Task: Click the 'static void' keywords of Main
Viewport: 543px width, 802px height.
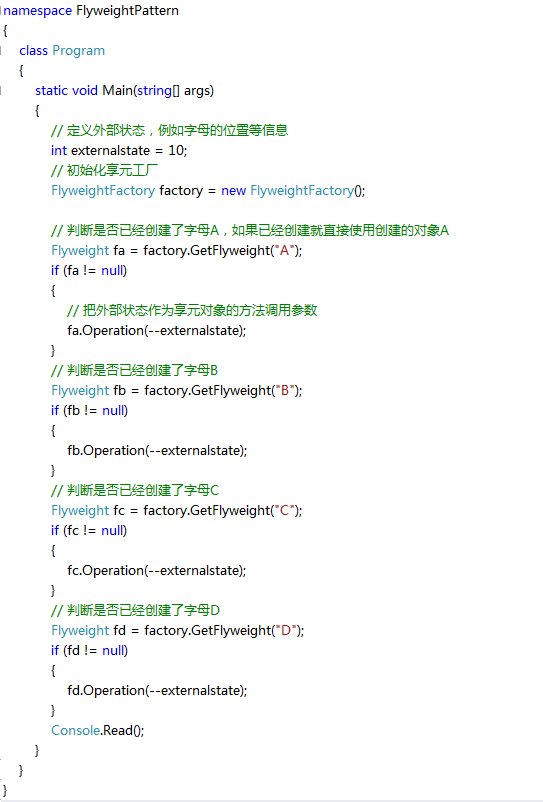Action: 66,91
